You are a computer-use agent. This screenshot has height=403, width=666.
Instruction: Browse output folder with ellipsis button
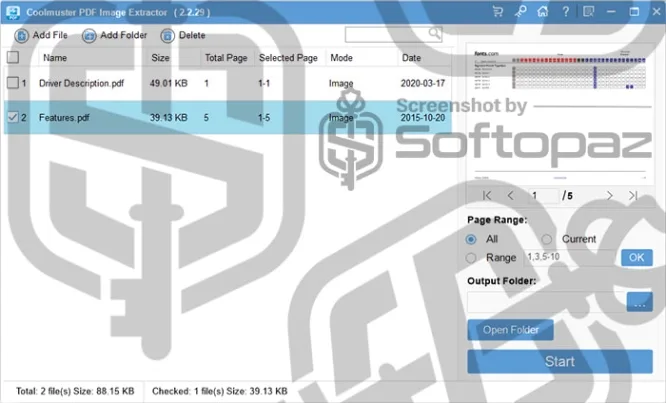point(640,302)
